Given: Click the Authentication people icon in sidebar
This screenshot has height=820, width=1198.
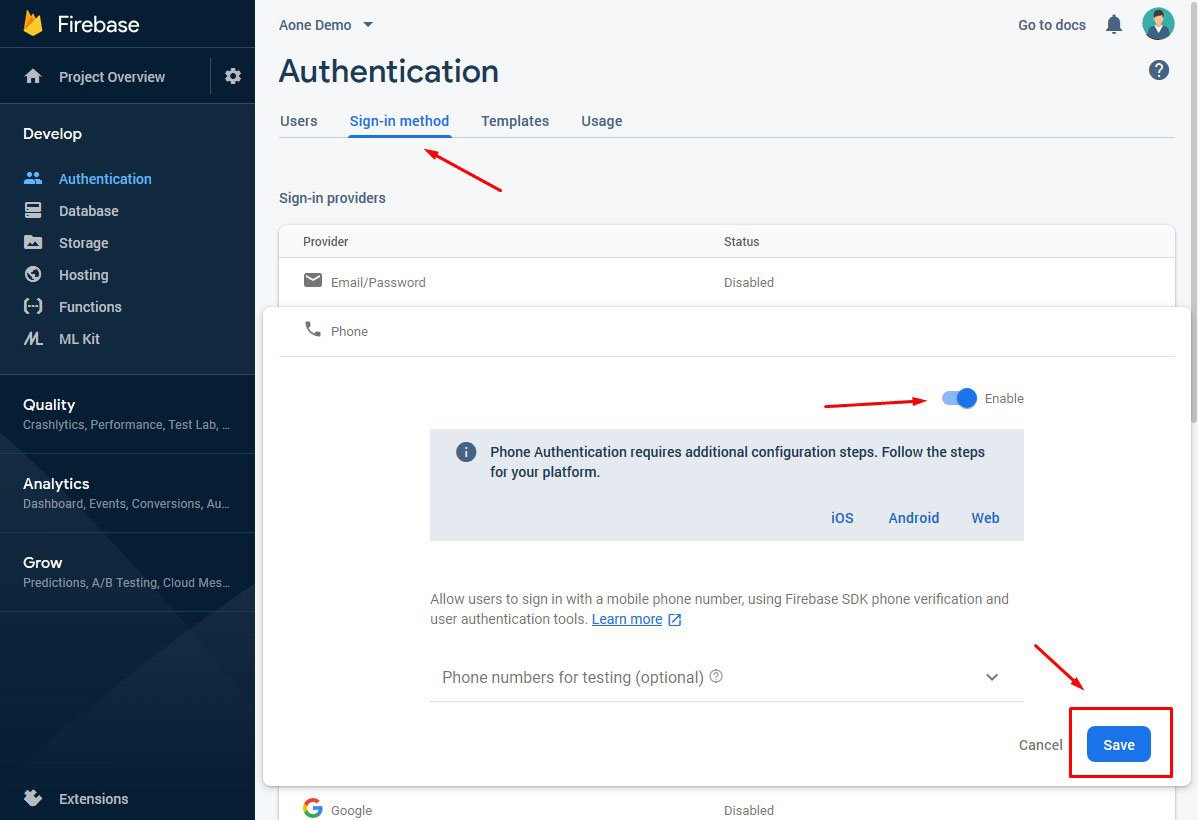Looking at the screenshot, I should (33, 178).
